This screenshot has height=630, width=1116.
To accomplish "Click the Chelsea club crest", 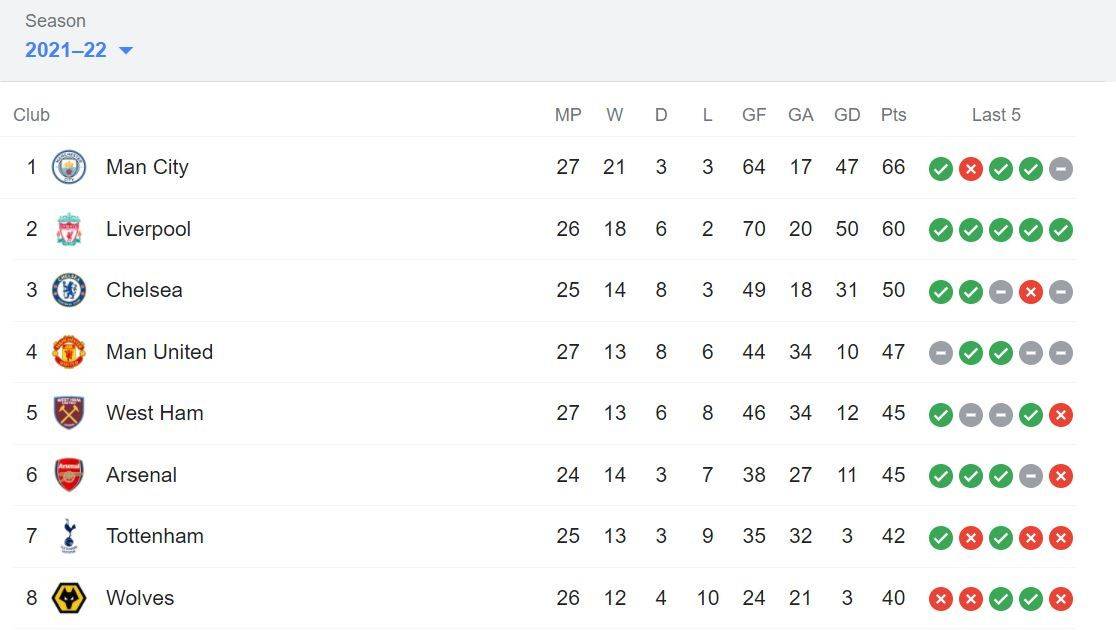I will pyautogui.click(x=69, y=290).
